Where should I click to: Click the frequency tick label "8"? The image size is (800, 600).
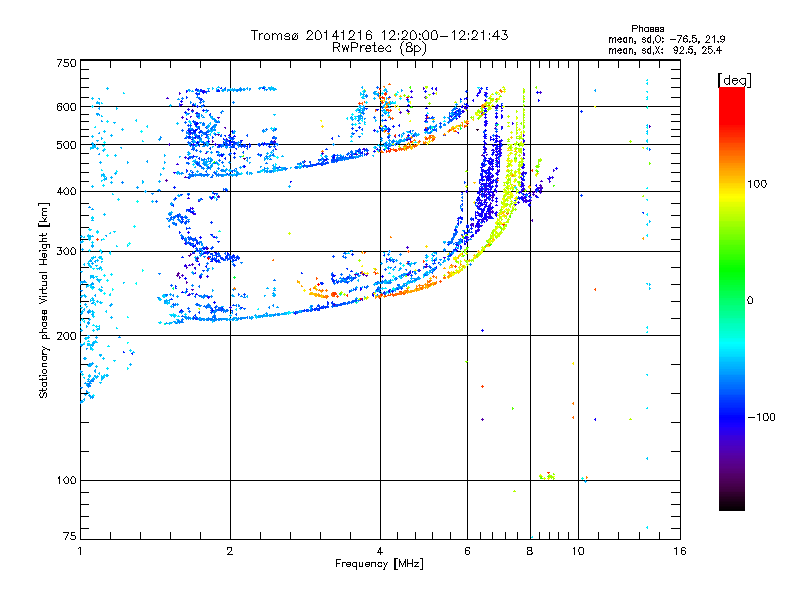[x=530, y=551]
